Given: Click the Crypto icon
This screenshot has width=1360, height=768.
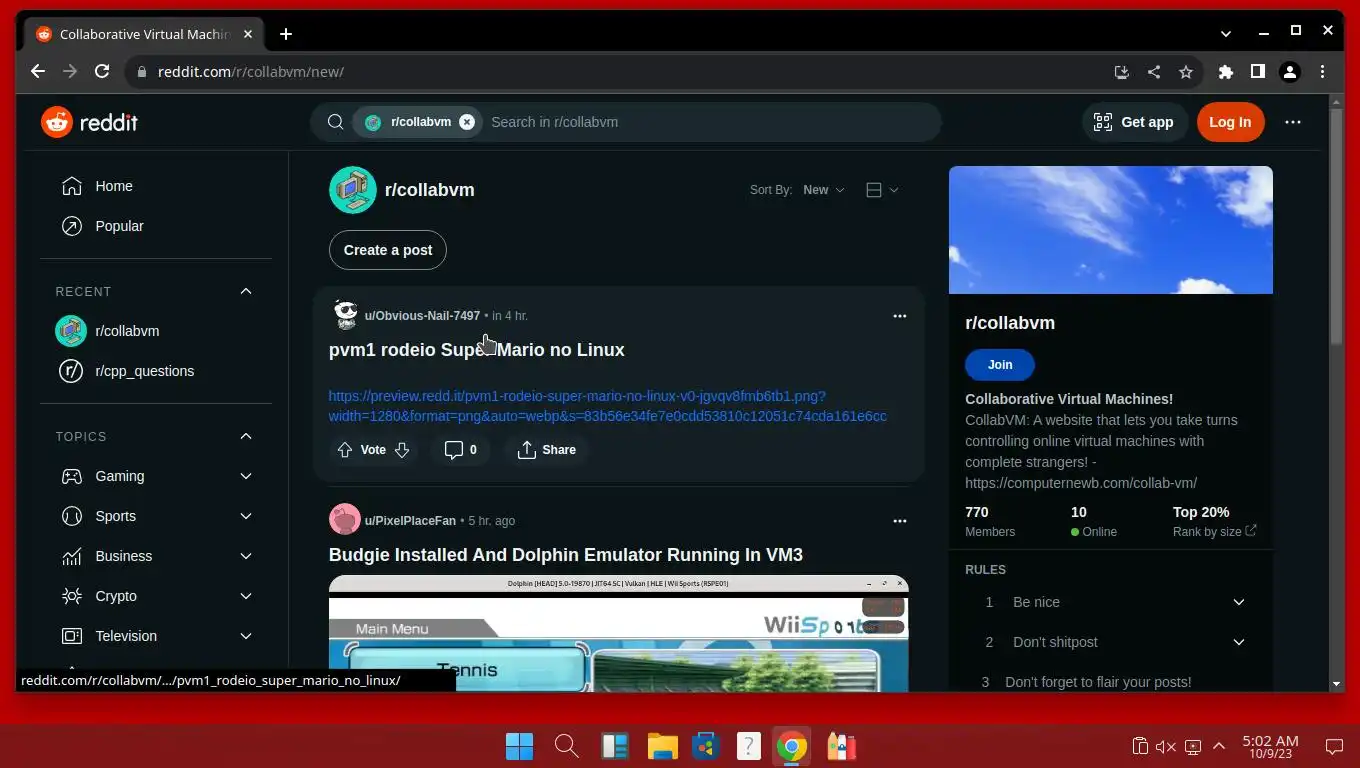Looking at the screenshot, I should pyautogui.click(x=72, y=596).
